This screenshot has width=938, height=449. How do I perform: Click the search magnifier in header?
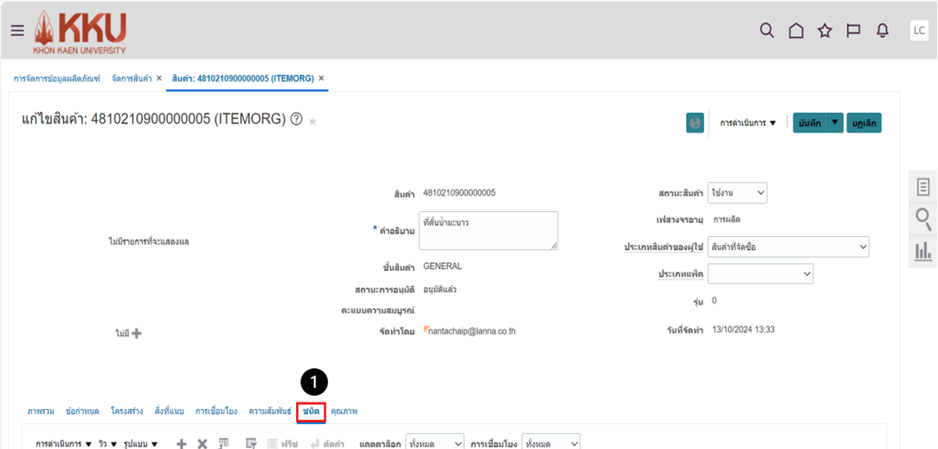click(x=767, y=30)
